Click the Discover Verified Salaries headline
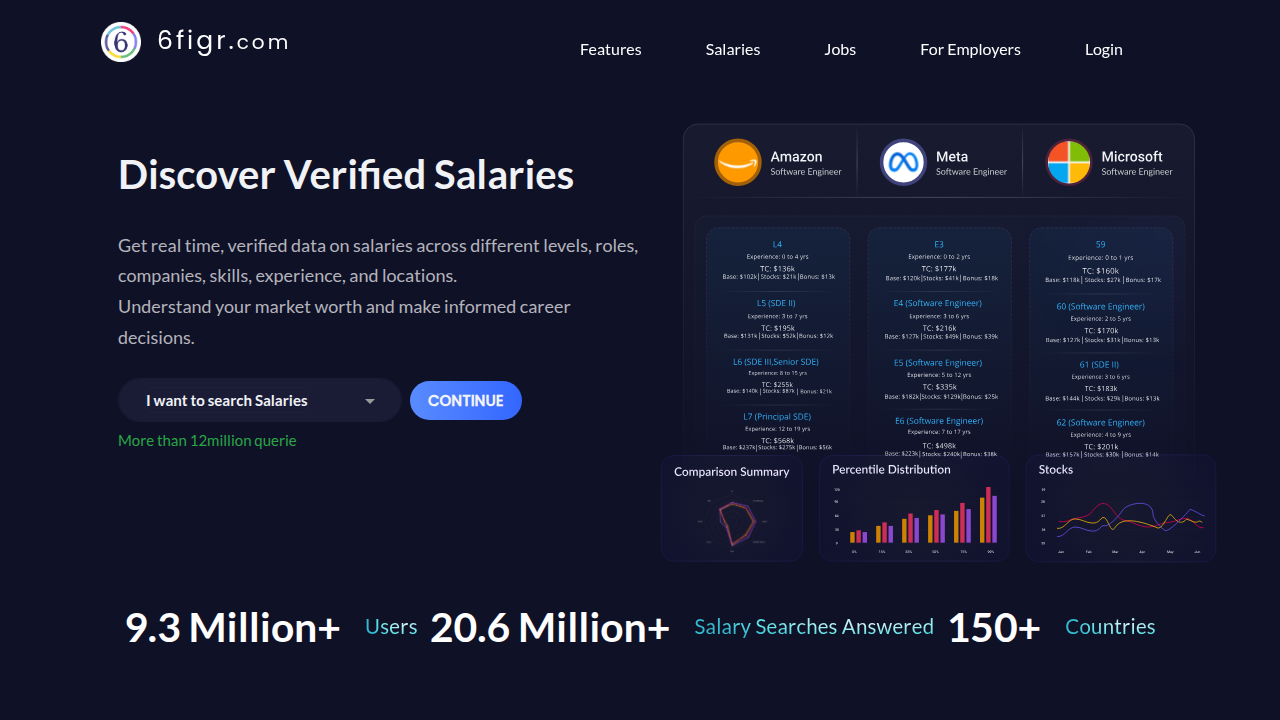 [346, 174]
